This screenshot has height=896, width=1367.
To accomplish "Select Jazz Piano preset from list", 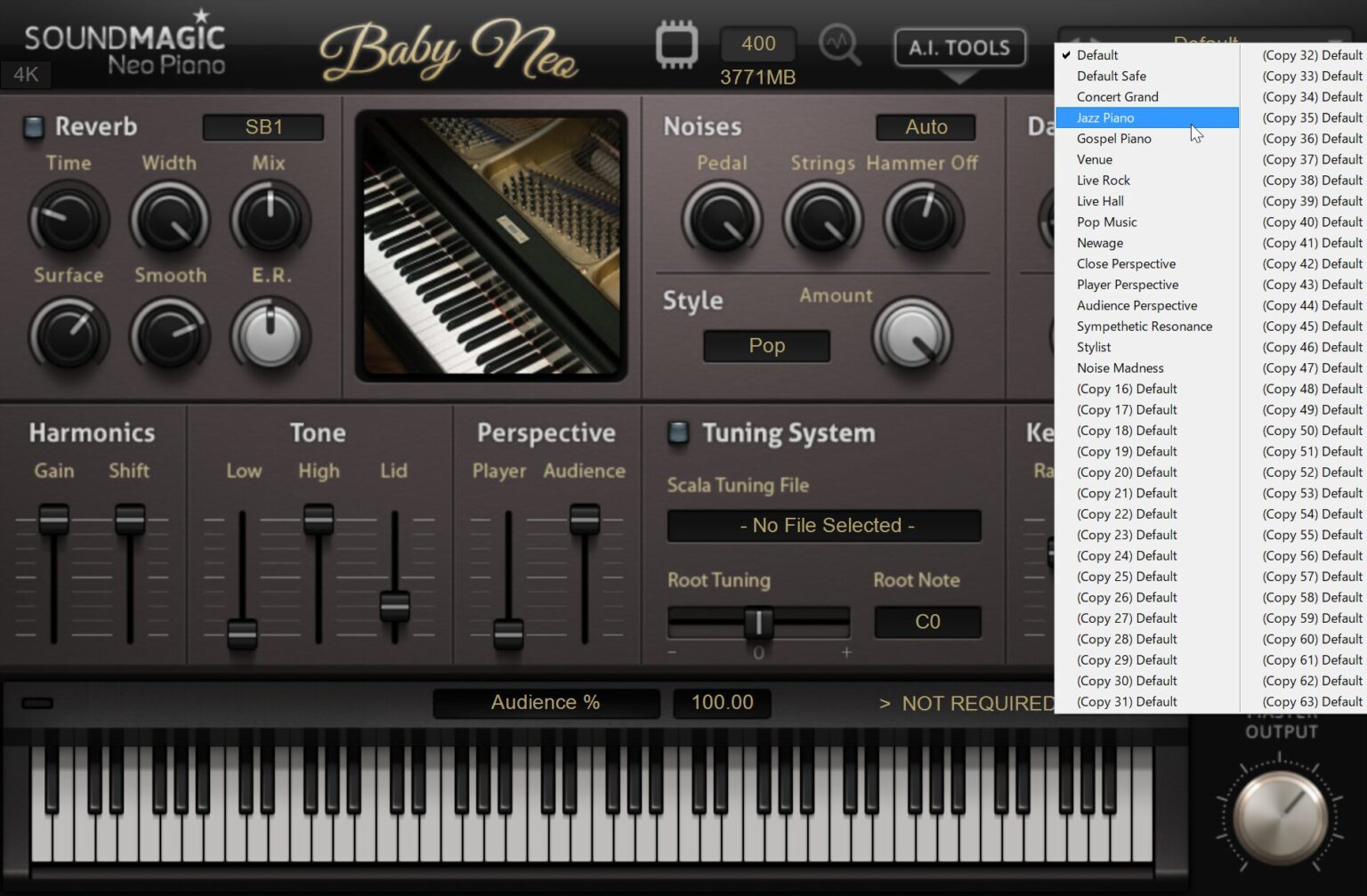I will pyautogui.click(x=1105, y=117).
